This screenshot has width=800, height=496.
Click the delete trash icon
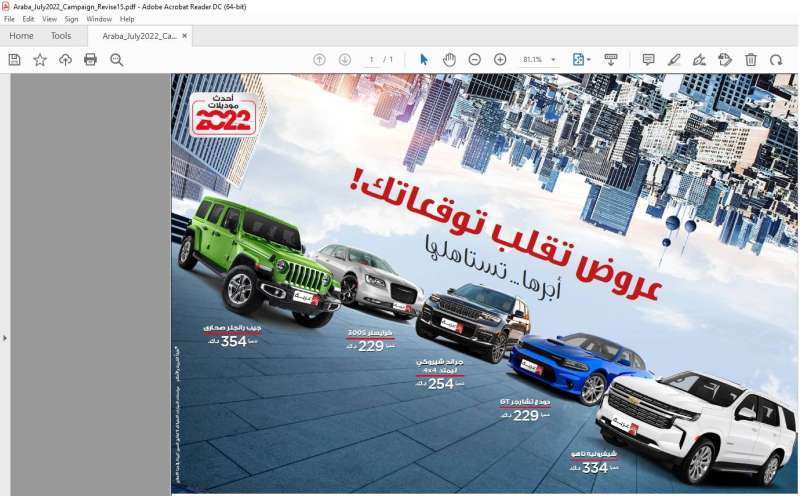[x=751, y=60]
